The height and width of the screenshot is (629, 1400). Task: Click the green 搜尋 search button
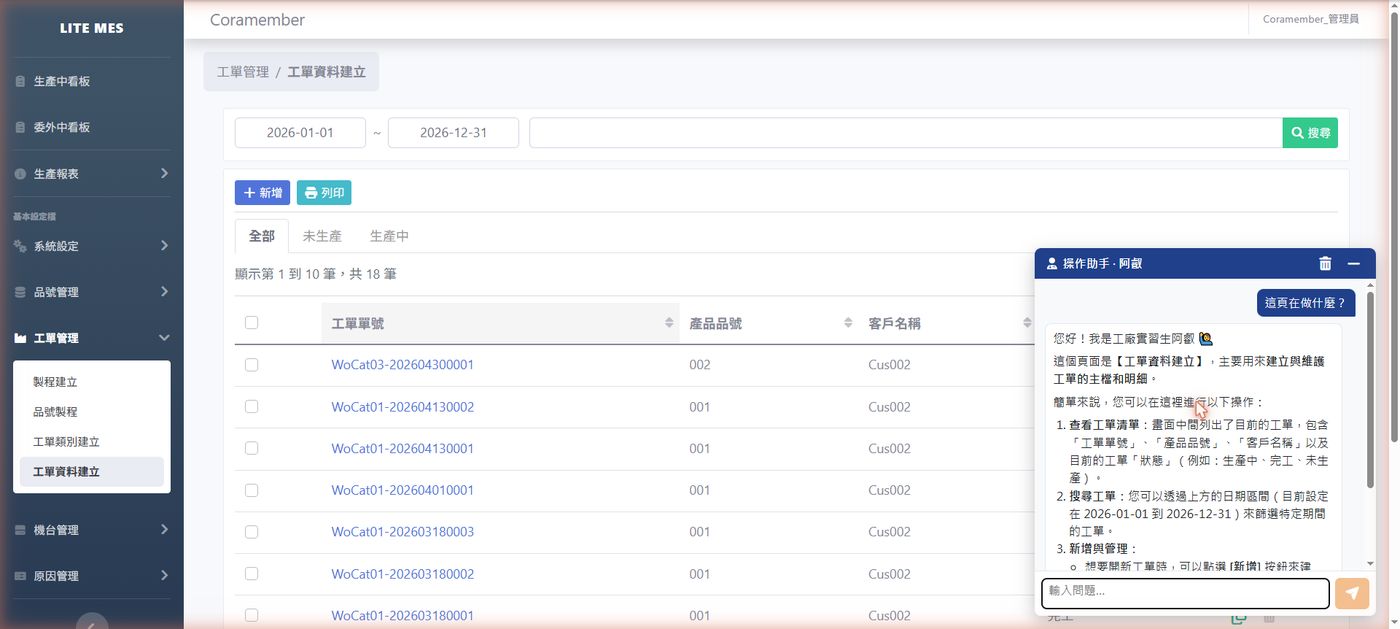click(x=1310, y=133)
